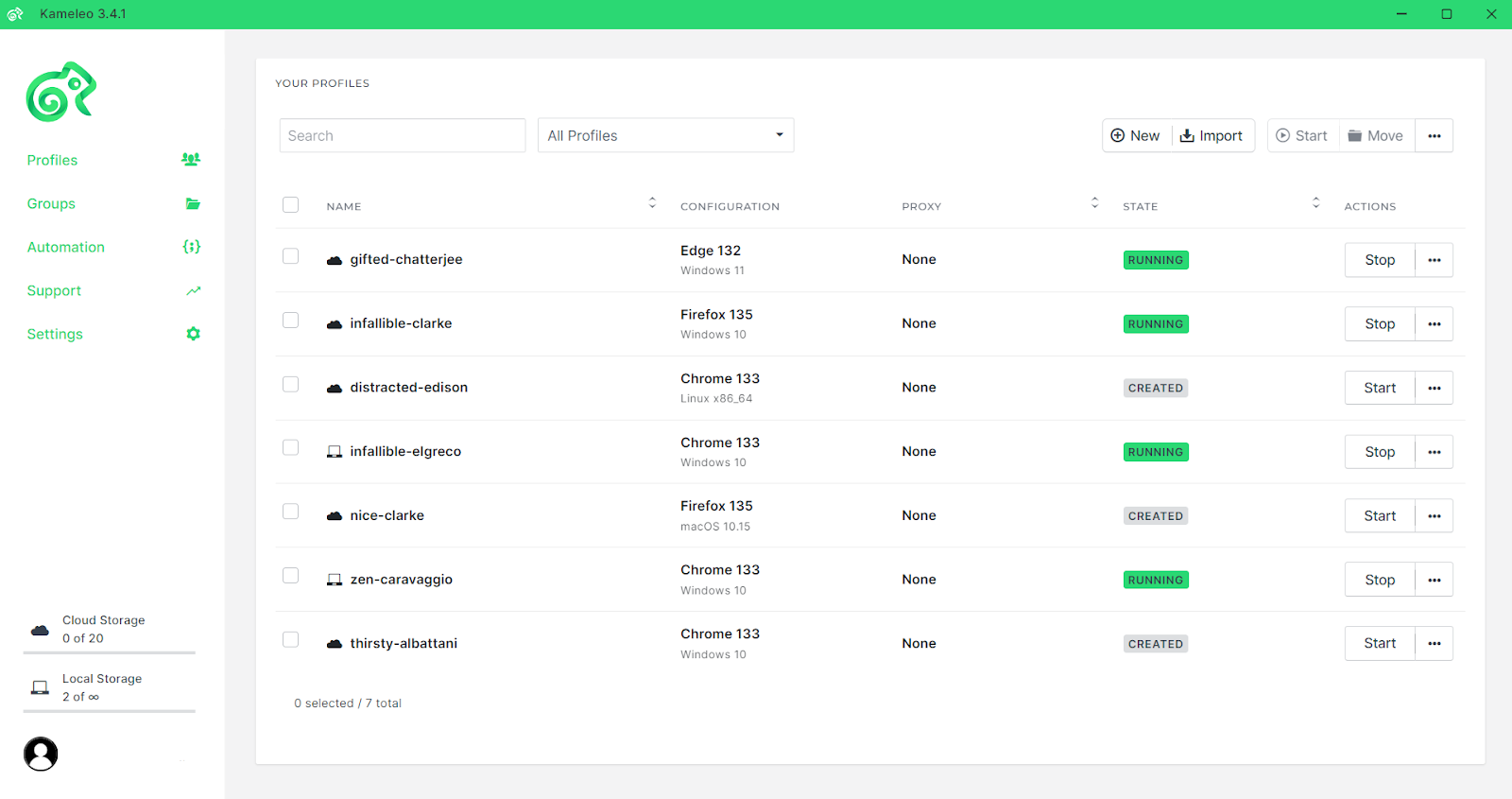Click the Settings gear icon
1512x799 pixels.
coord(193,334)
